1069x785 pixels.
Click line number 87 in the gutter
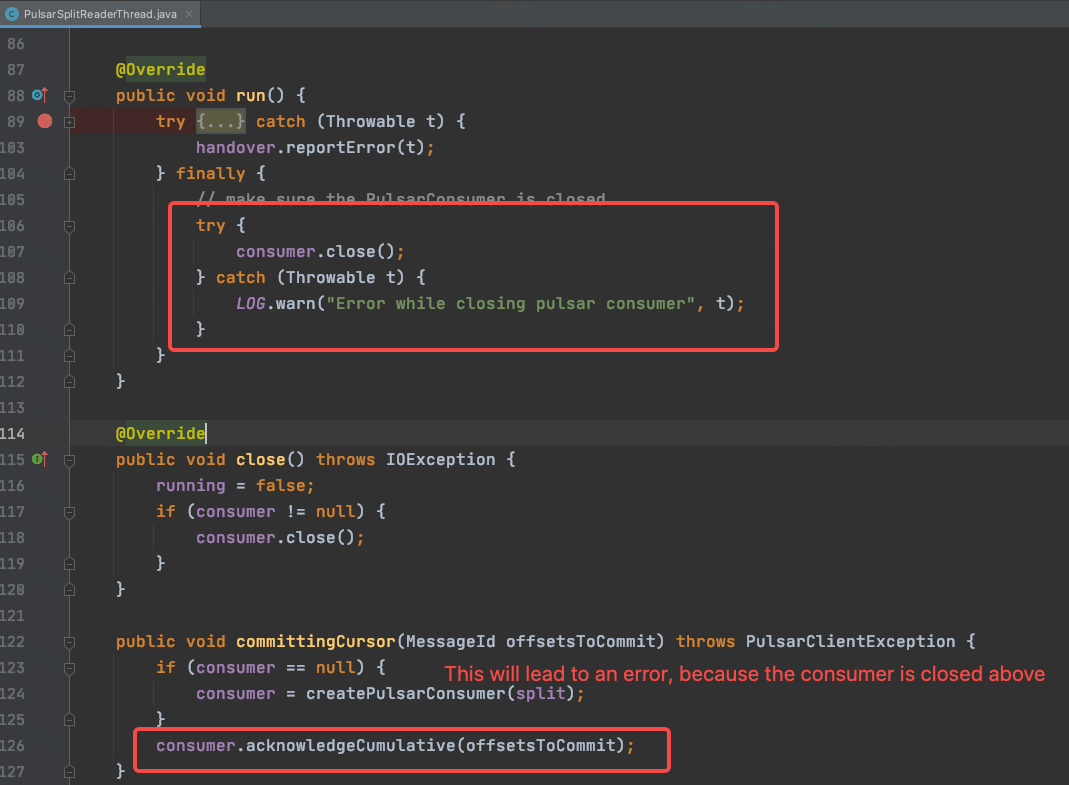[x=15, y=70]
